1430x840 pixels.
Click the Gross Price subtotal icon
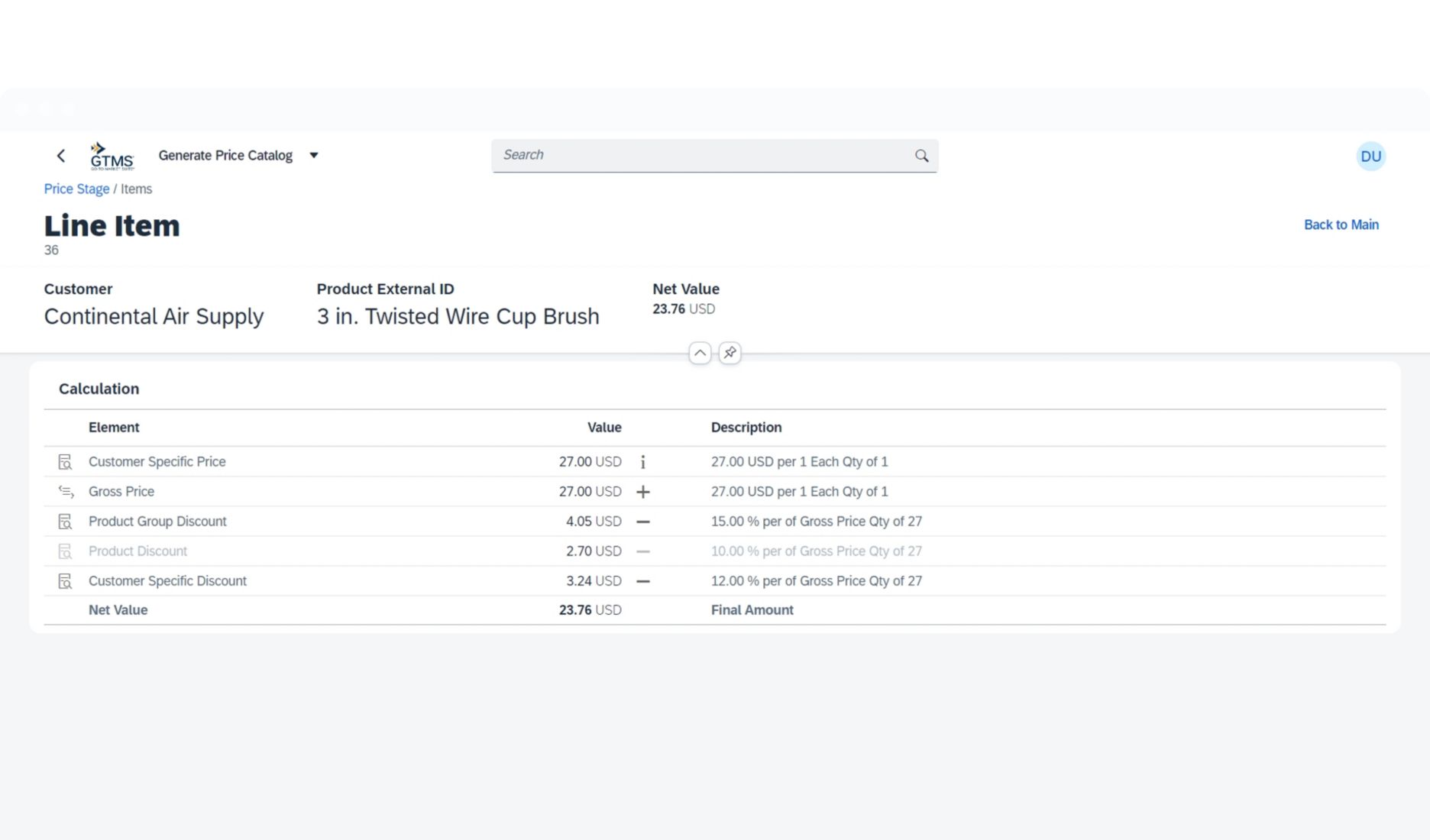[66, 492]
